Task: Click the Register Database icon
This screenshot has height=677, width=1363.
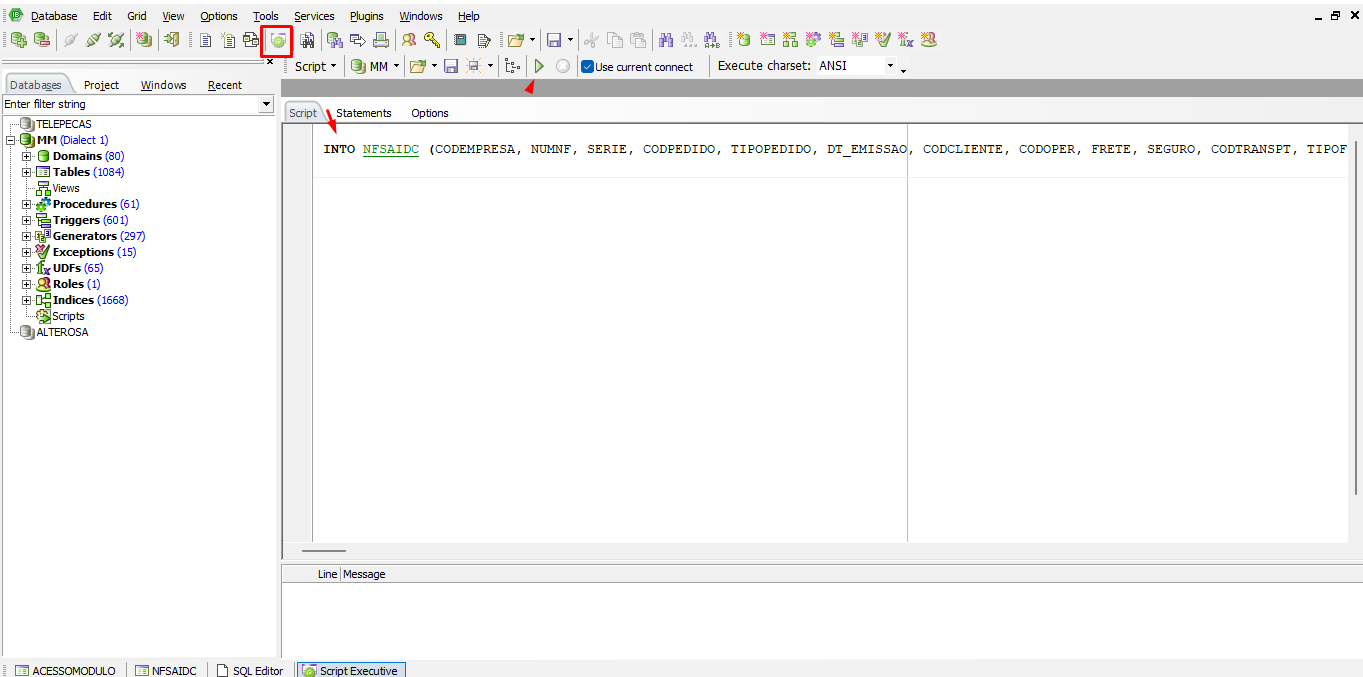Action: (x=18, y=40)
